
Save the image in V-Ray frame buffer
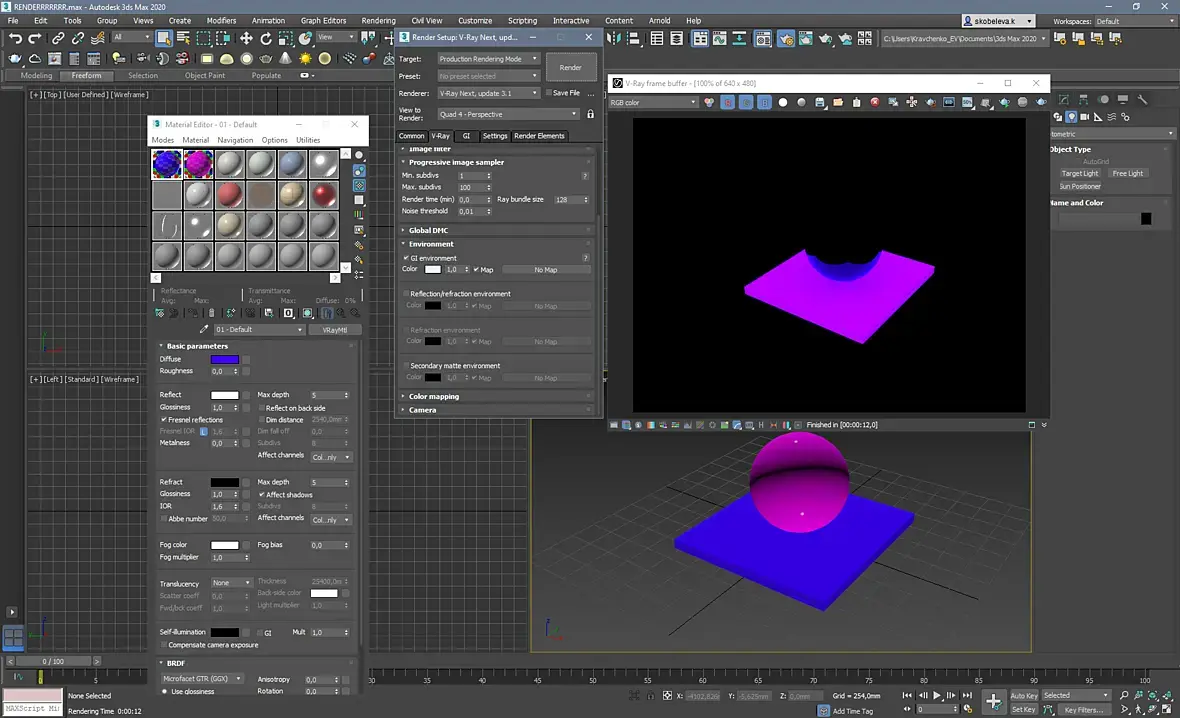[820, 102]
